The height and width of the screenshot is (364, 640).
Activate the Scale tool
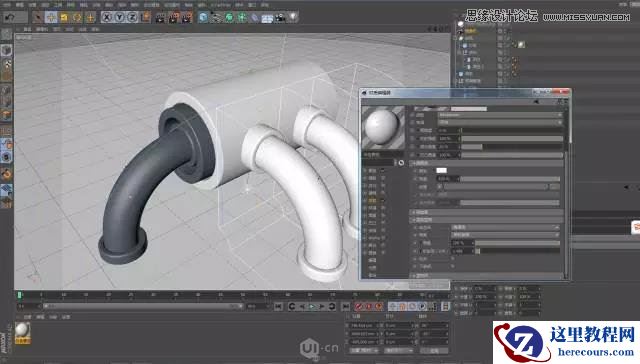[x=64, y=18]
